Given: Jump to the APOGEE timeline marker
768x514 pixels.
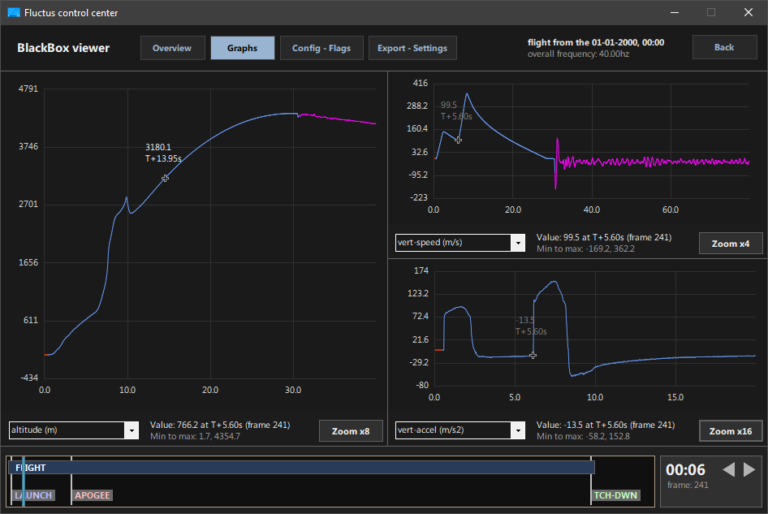Looking at the screenshot, I should 92,495.
